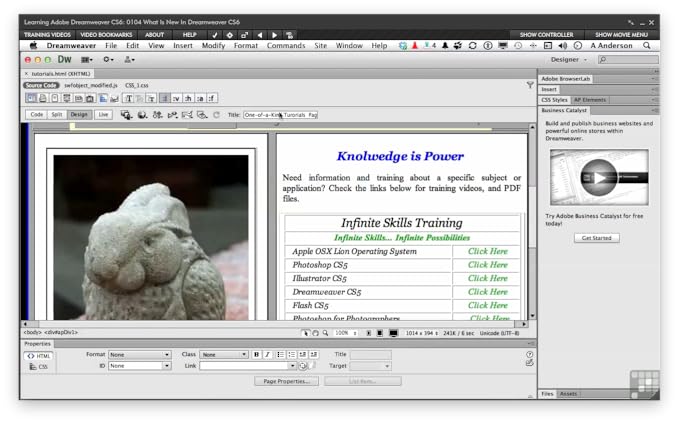Switch to the CSS Styles panel tab

click(x=554, y=100)
